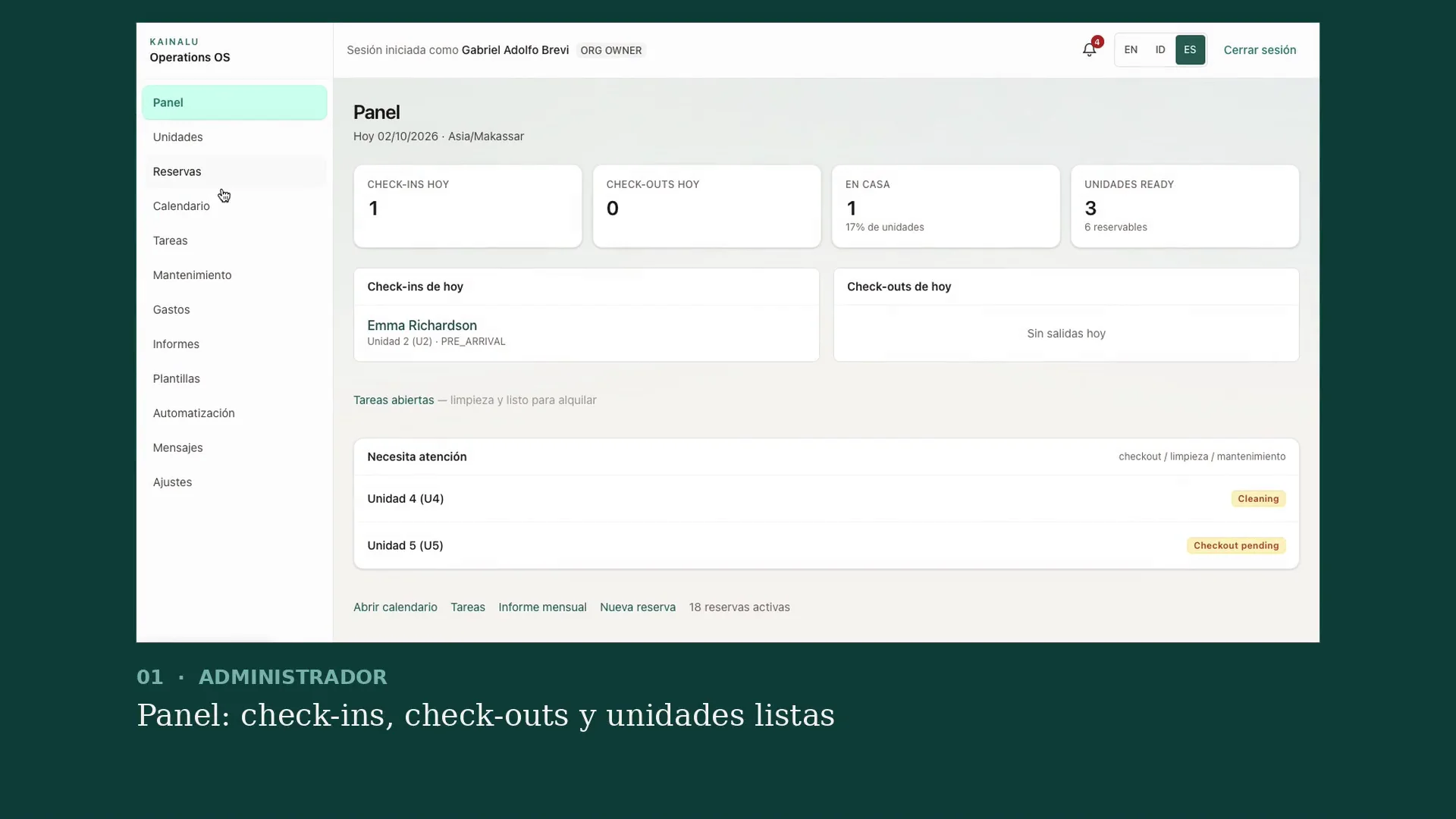Image resolution: width=1456 pixels, height=819 pixels.
Task: Click the Kainalu Operations OS logo
Action: [x=190, y=50]
